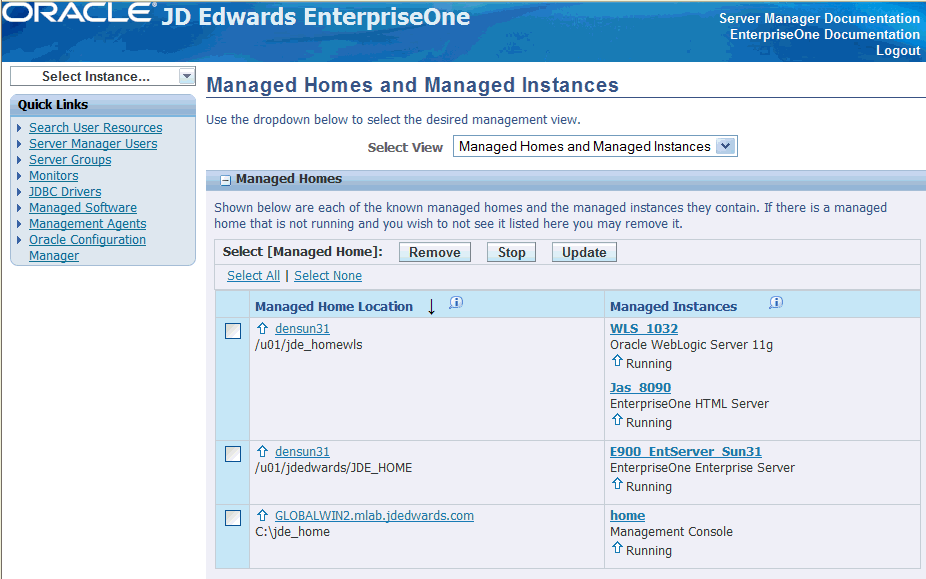Screen dimensions: 926x579
Task: Click up-arrow icon beside GLOBALWIN2.mlab.jdedwards.com
Action: [263, 515]
